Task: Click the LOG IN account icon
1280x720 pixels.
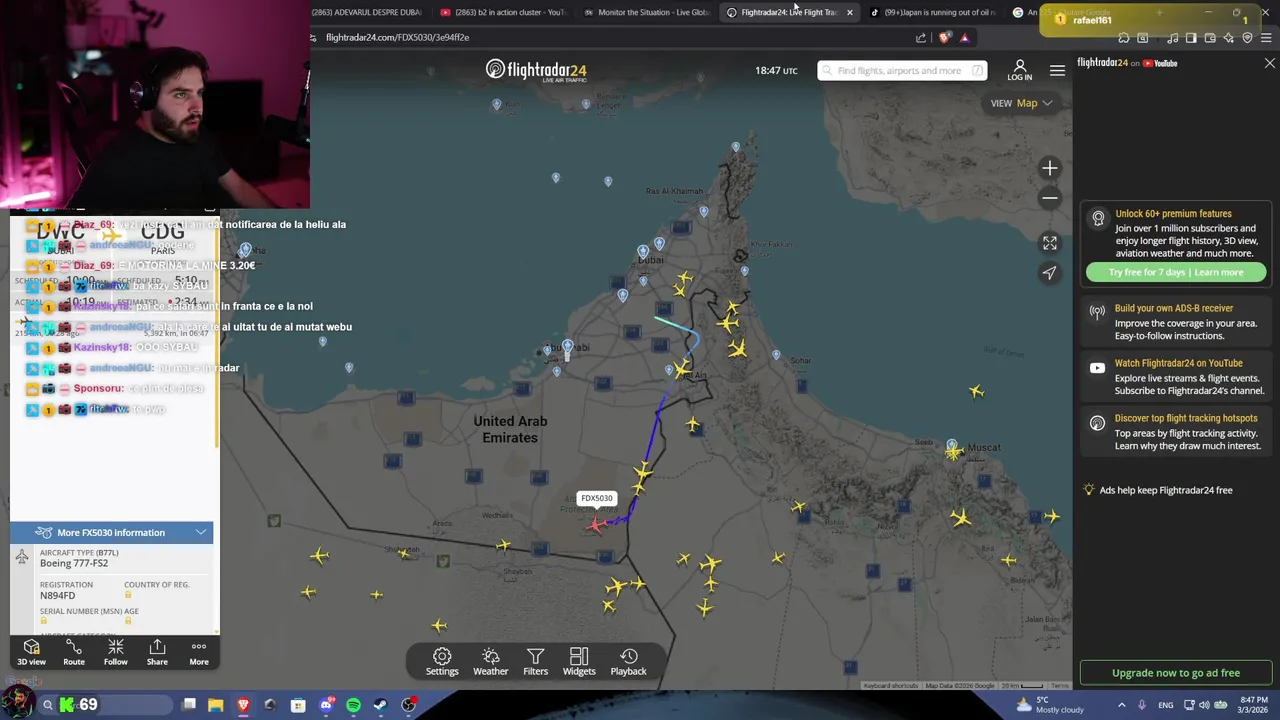Action: (1020, 70)
